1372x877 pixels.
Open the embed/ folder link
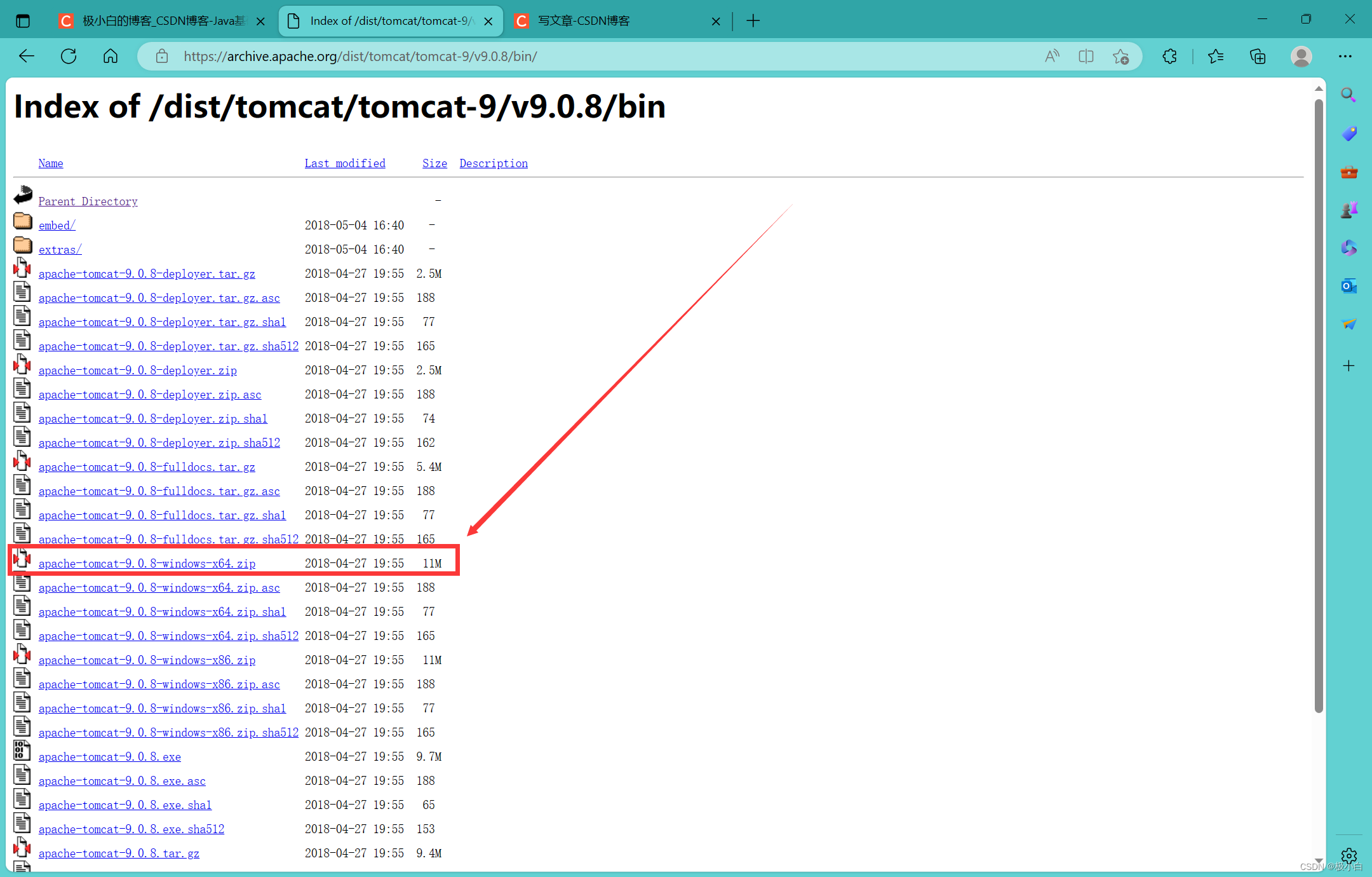(57, 226)
